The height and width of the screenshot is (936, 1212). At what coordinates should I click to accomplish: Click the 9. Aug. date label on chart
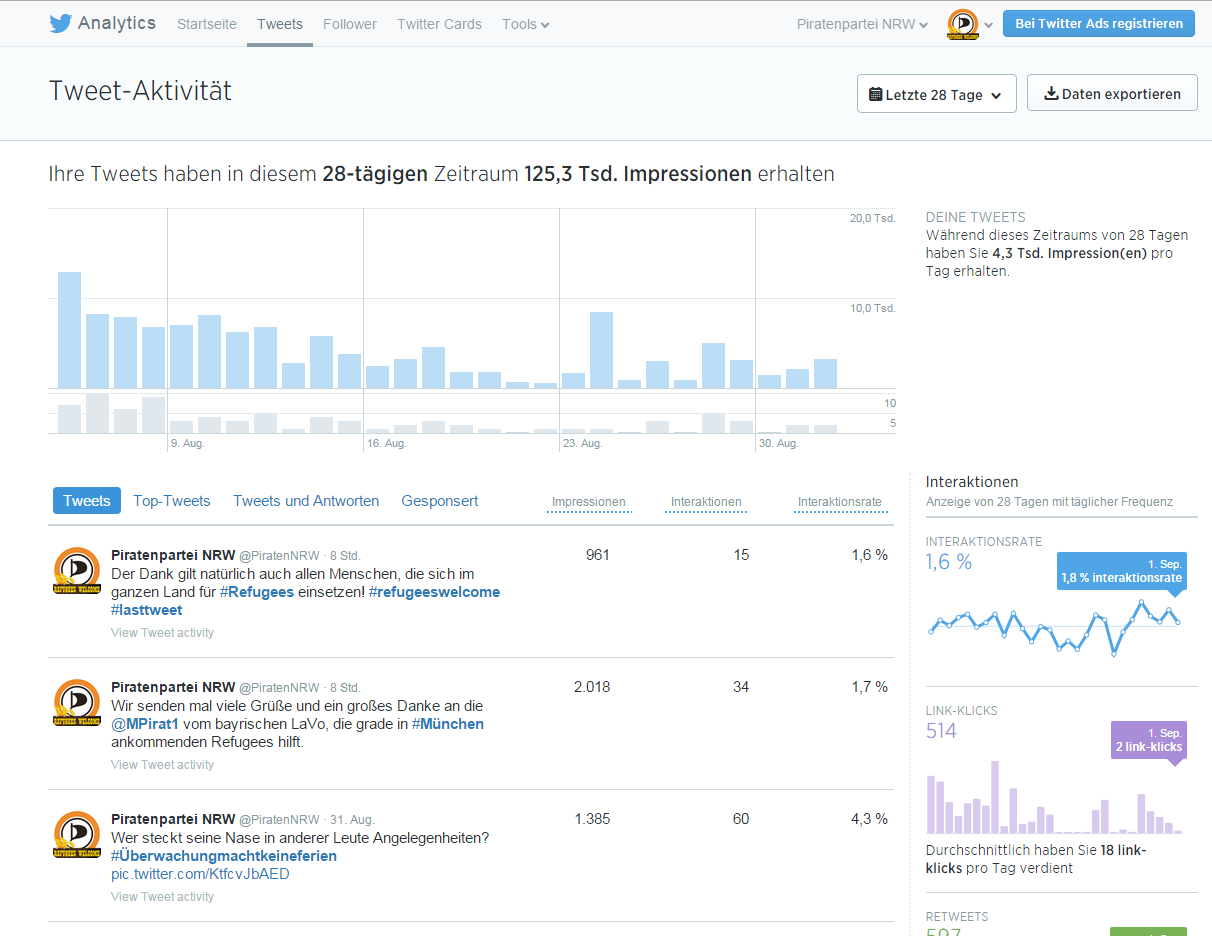pyautogui.click(x=188, y=443)
